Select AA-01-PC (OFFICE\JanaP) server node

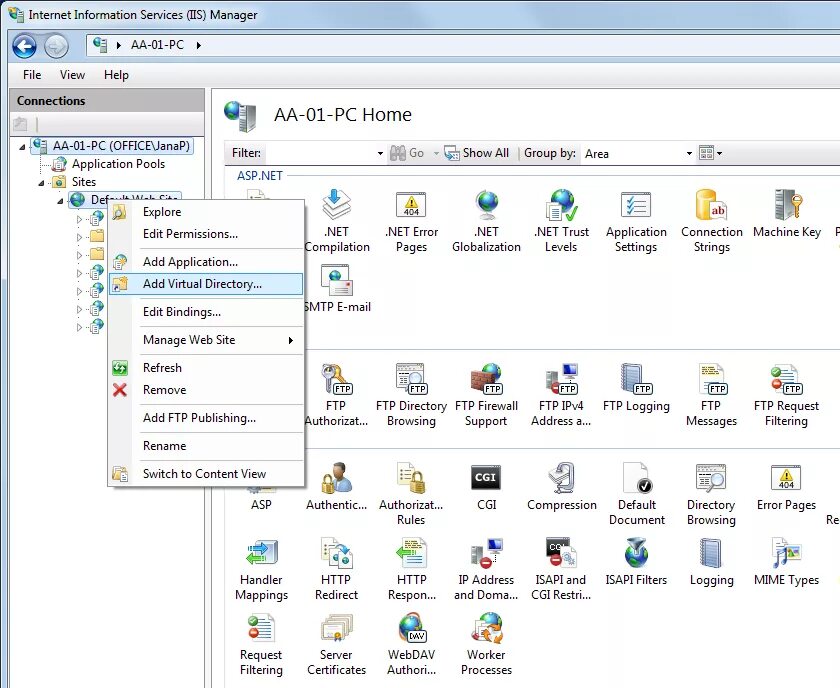pyautogui.click(x=112, y=146)
